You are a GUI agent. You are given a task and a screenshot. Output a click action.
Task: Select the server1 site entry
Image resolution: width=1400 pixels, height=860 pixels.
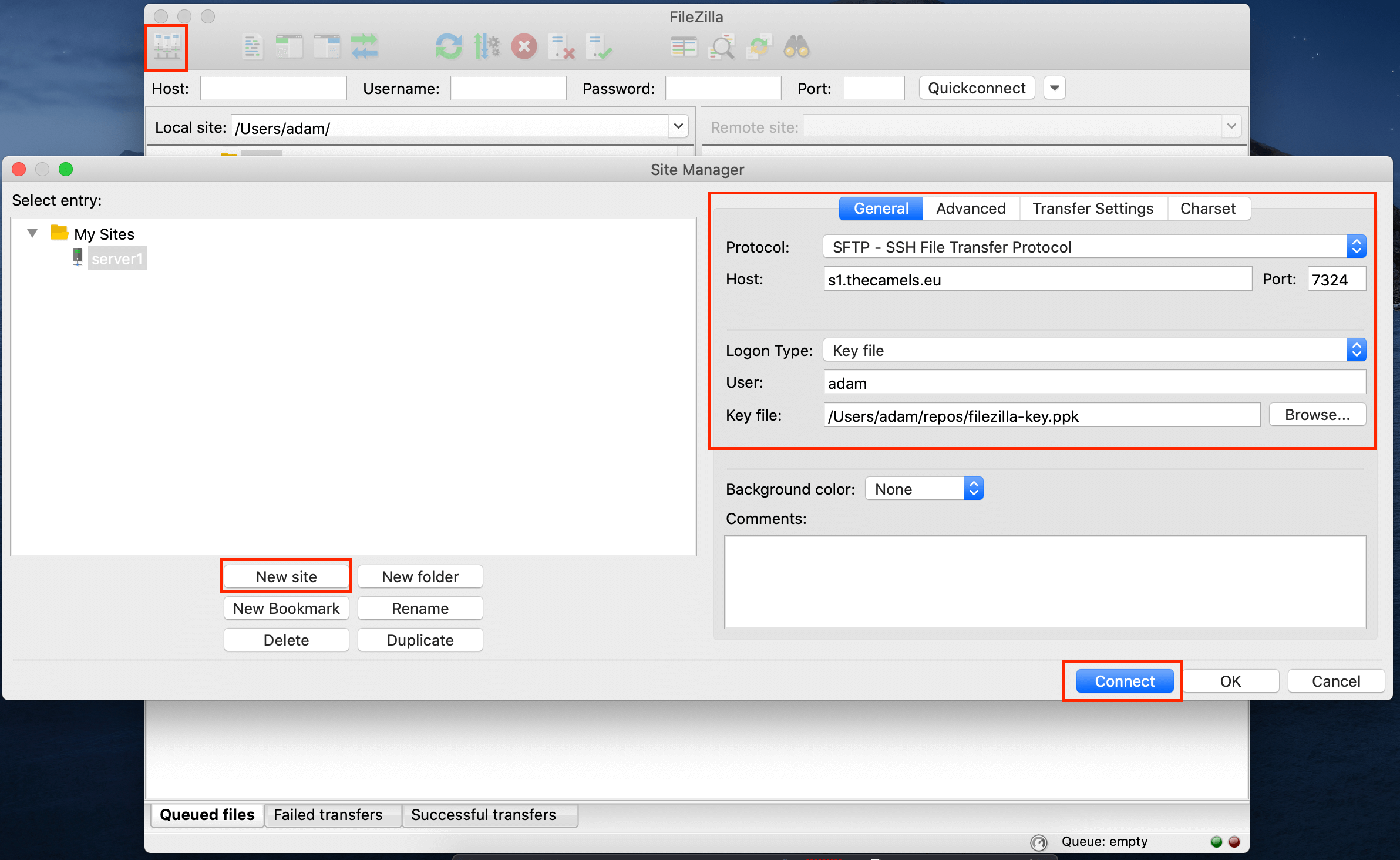(x=117, y=258)
